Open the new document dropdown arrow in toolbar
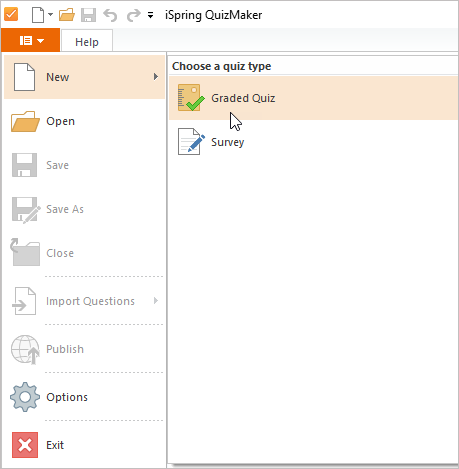 pos(50,15)
